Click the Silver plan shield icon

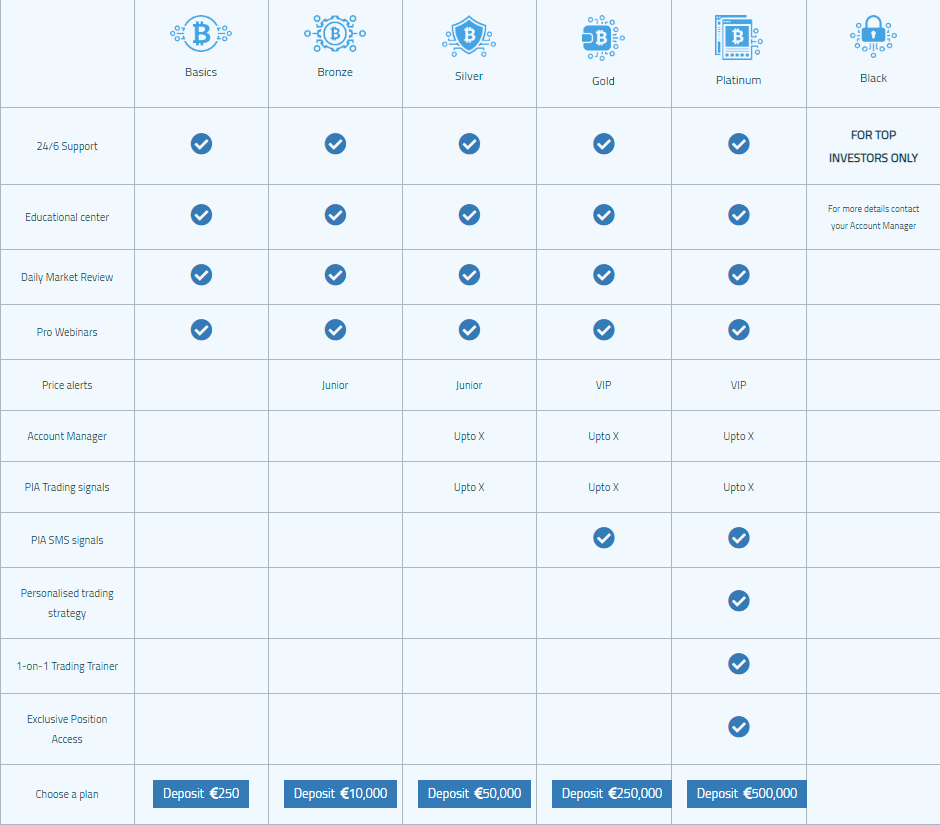click(x=469, y=37)
